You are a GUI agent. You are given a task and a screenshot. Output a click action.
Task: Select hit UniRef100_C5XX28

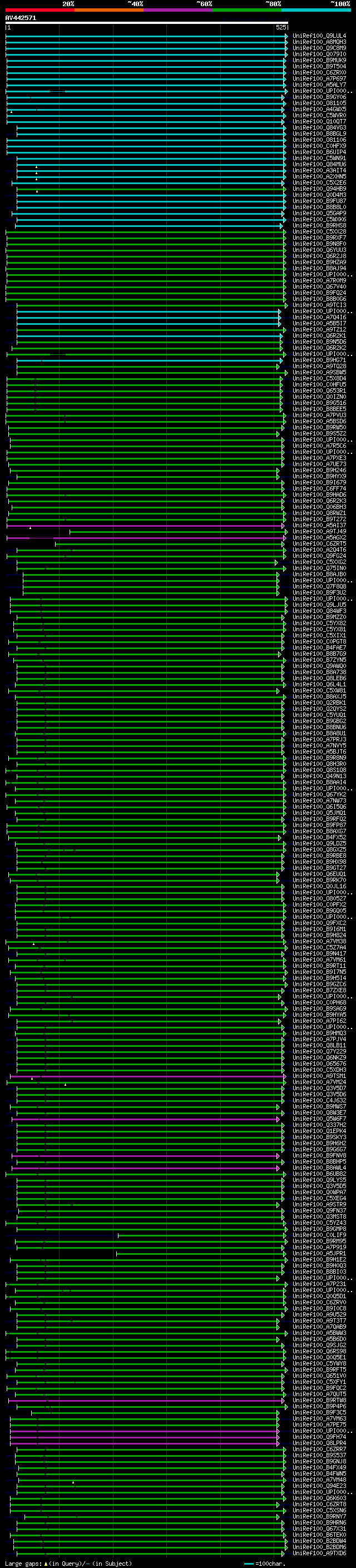click(x=319, y=232)
